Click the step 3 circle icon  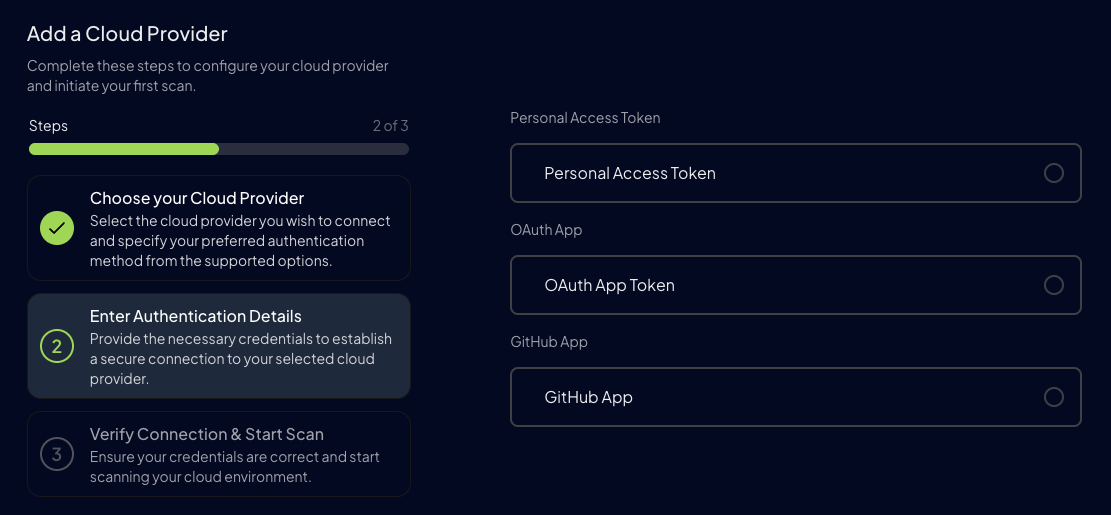coord(57,454)
